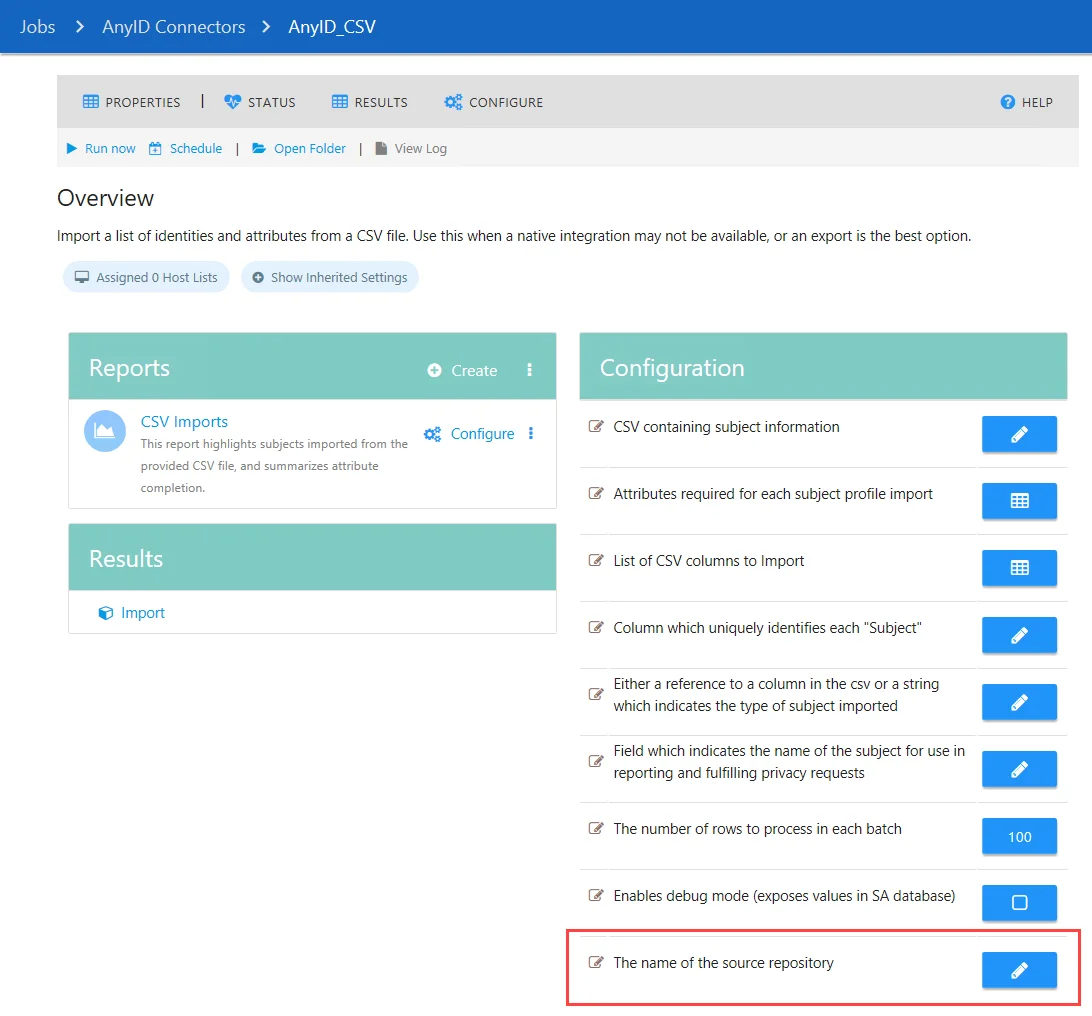
Task: Open CSV Imports row three-dot menu
Action: [531, 433]
